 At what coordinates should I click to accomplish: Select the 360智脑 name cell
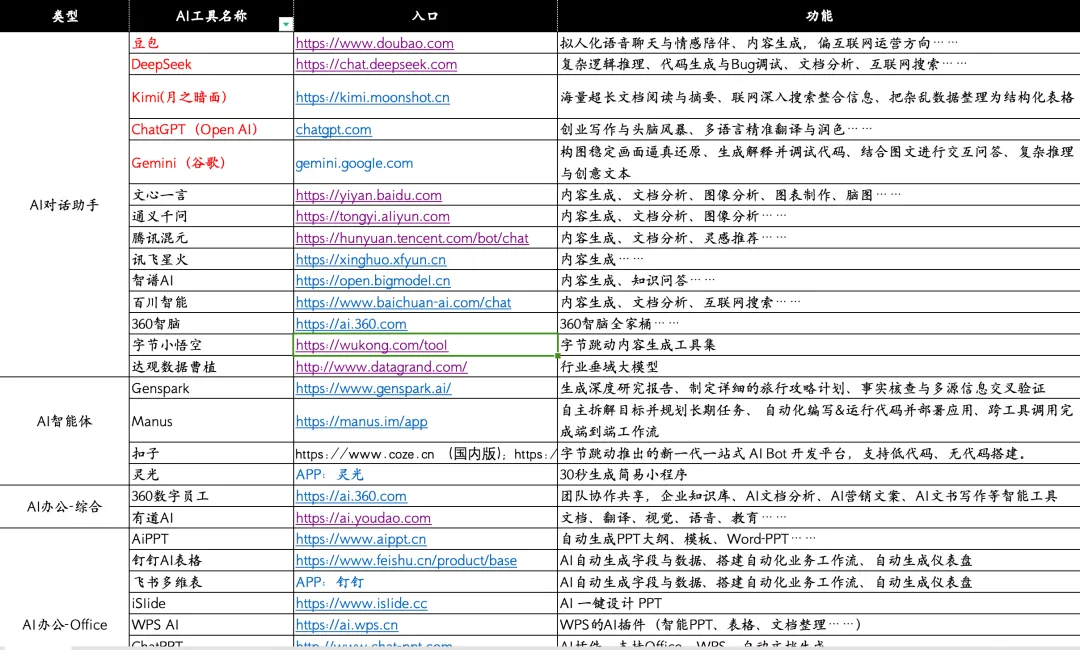coord(211,324)
